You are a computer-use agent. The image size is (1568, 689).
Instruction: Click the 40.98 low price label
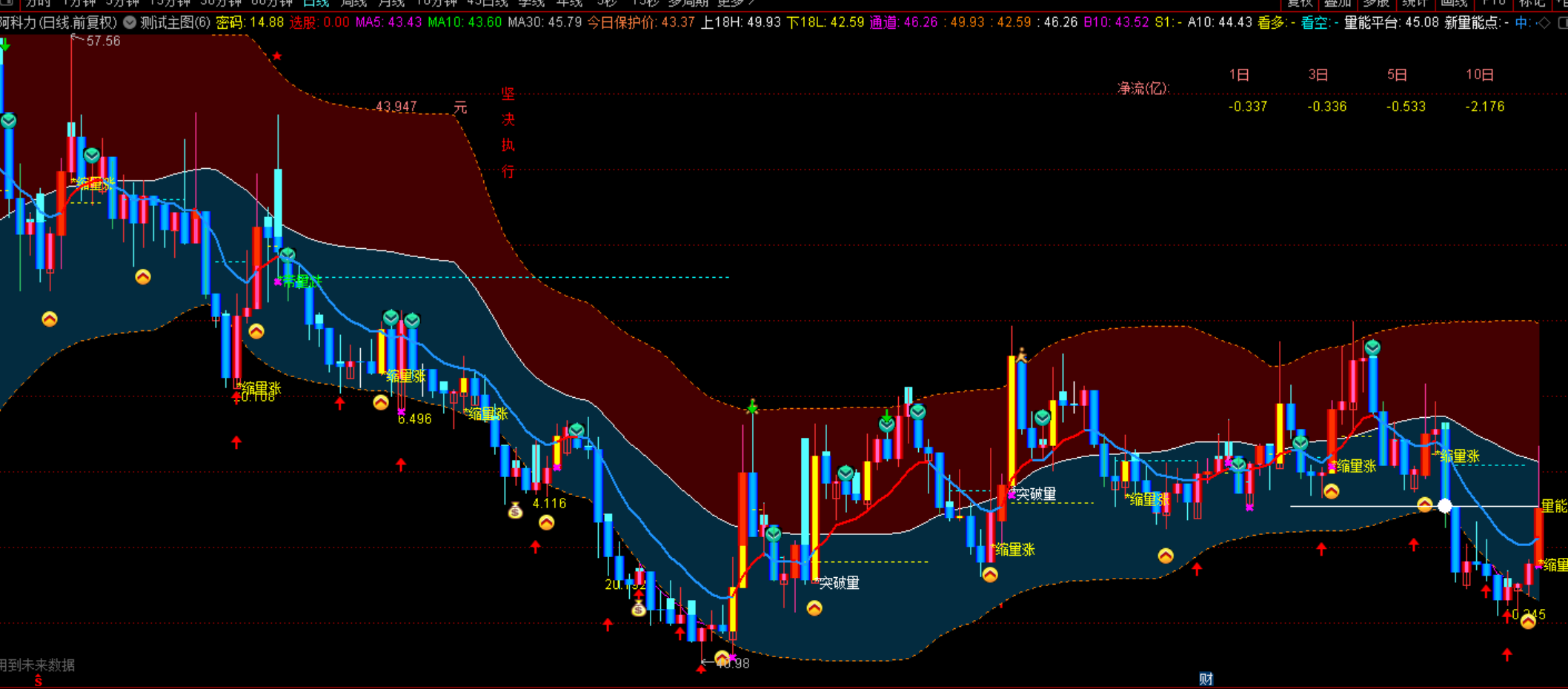[x=734, y=664]
